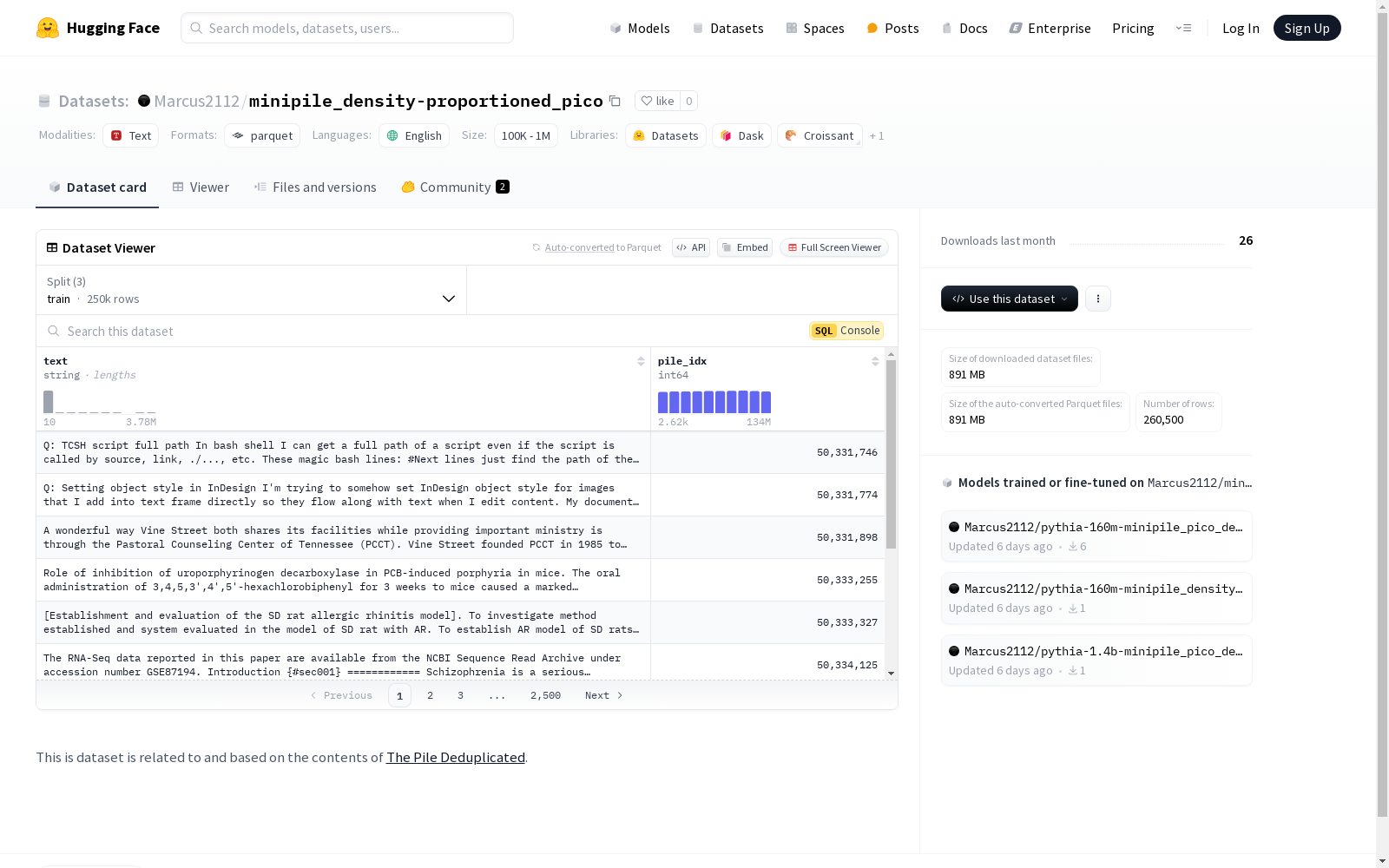Open the SQL Console
Image resolution: width=1389 pixels, height=868 pixels.
point(846,331)
